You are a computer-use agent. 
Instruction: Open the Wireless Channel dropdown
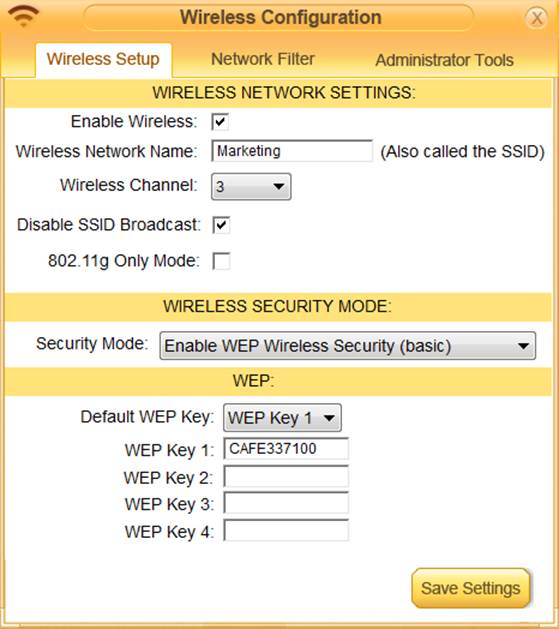pos(251,187)
